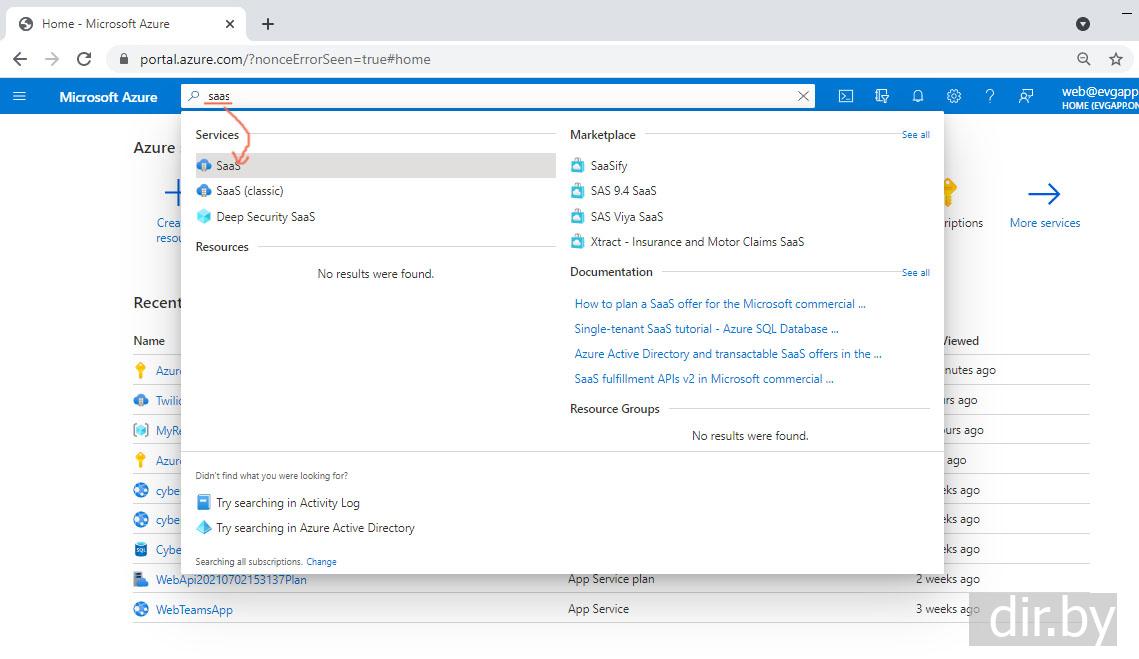Select SaaS from Services results
Screen dimensions: 1139x659
pyautogui.click(x=228, y=166)
